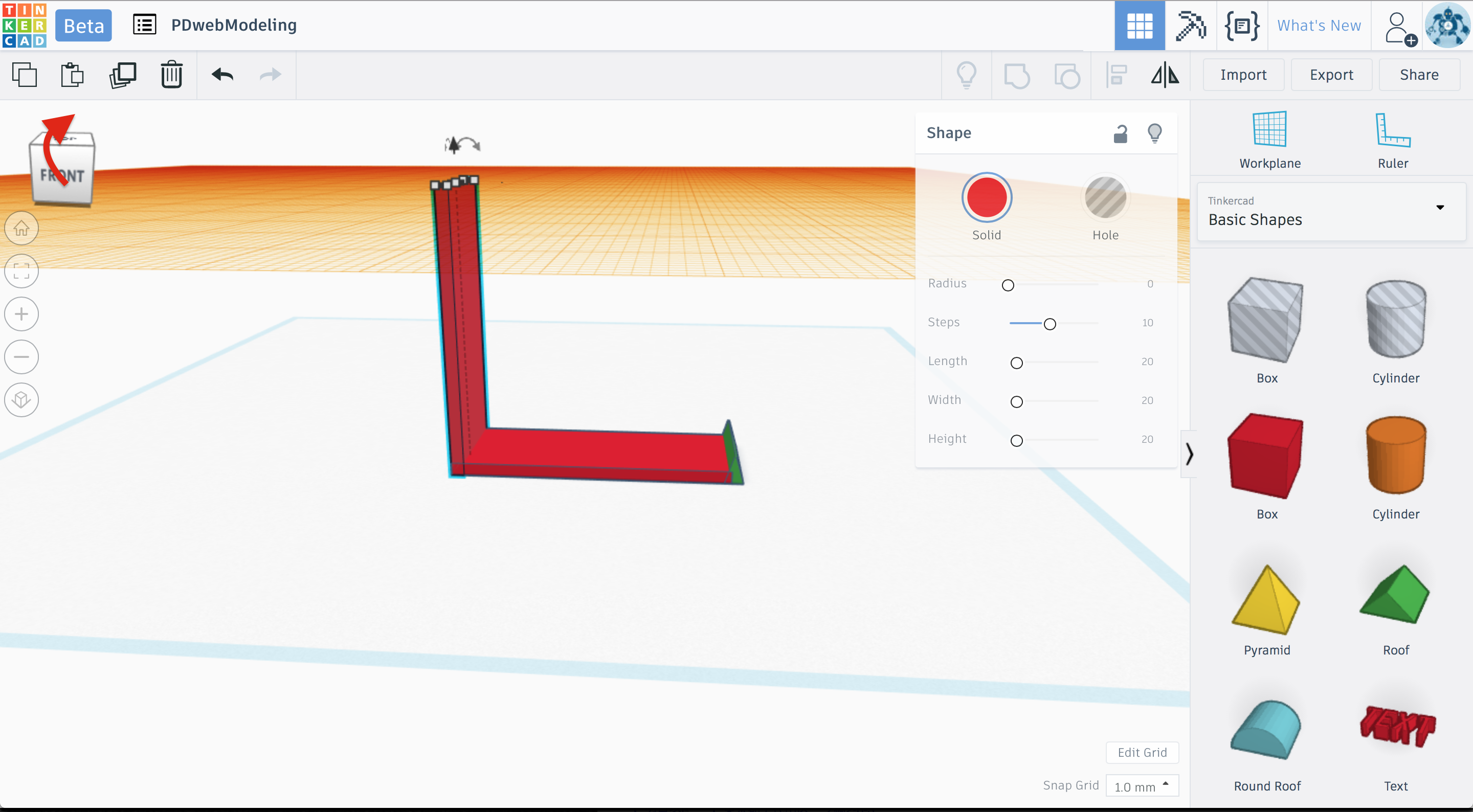Delete selected shape with trash icon
The image size is (1473, 812).
pyautogui.click(x=171, y=75)
